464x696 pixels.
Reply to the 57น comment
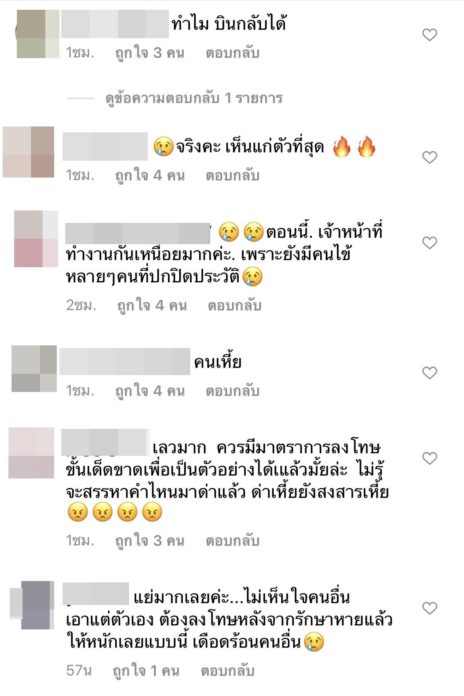coord(227,671)
